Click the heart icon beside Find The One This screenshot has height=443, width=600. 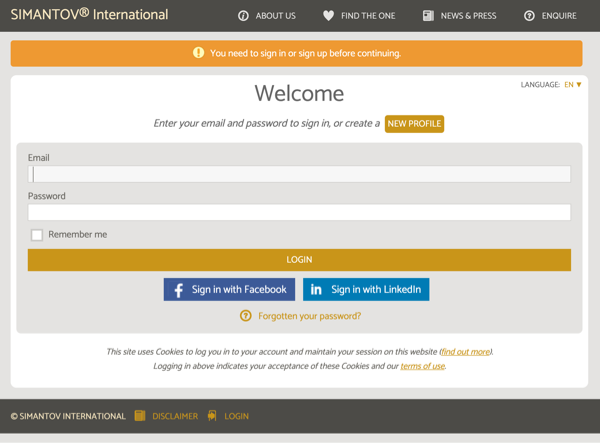328,16
